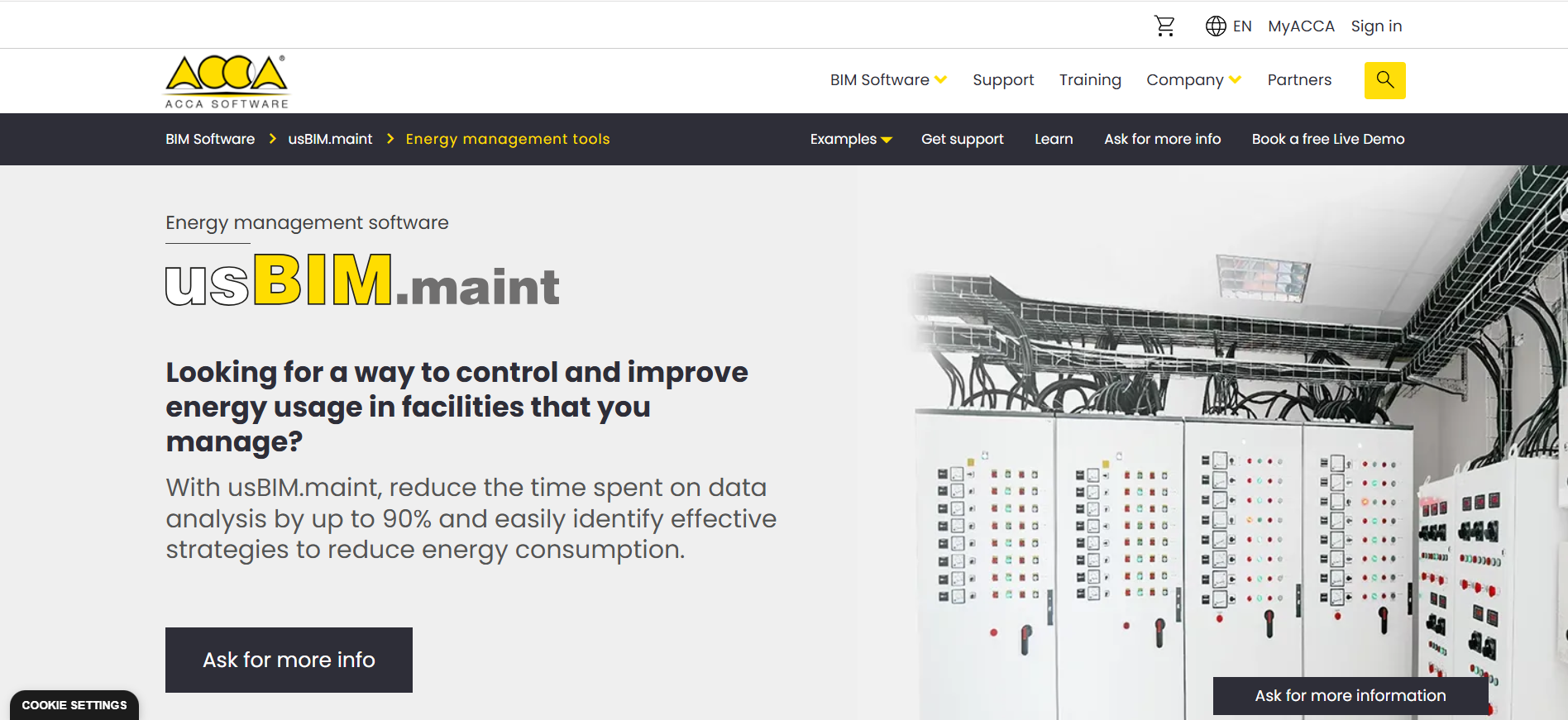Click Ask for more information floating button
The width and height of the screenshot is (1568, 720).
[1350, 696]
